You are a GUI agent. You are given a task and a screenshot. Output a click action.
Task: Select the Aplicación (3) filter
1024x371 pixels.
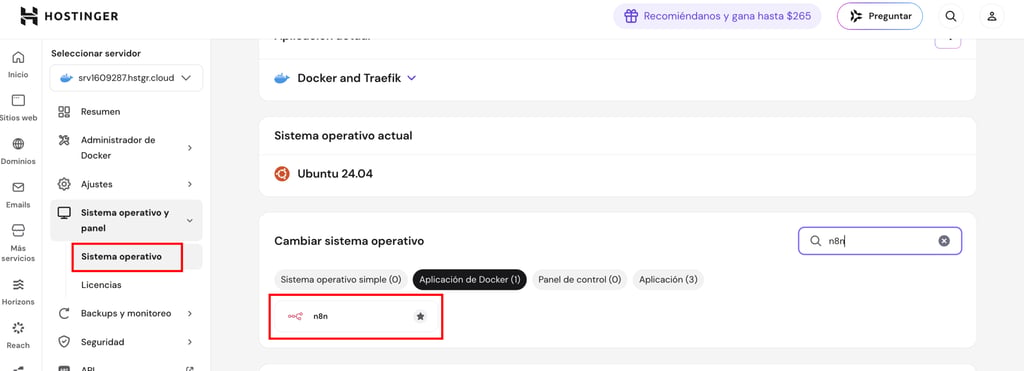pyautogui.click(x=668, y=280)
